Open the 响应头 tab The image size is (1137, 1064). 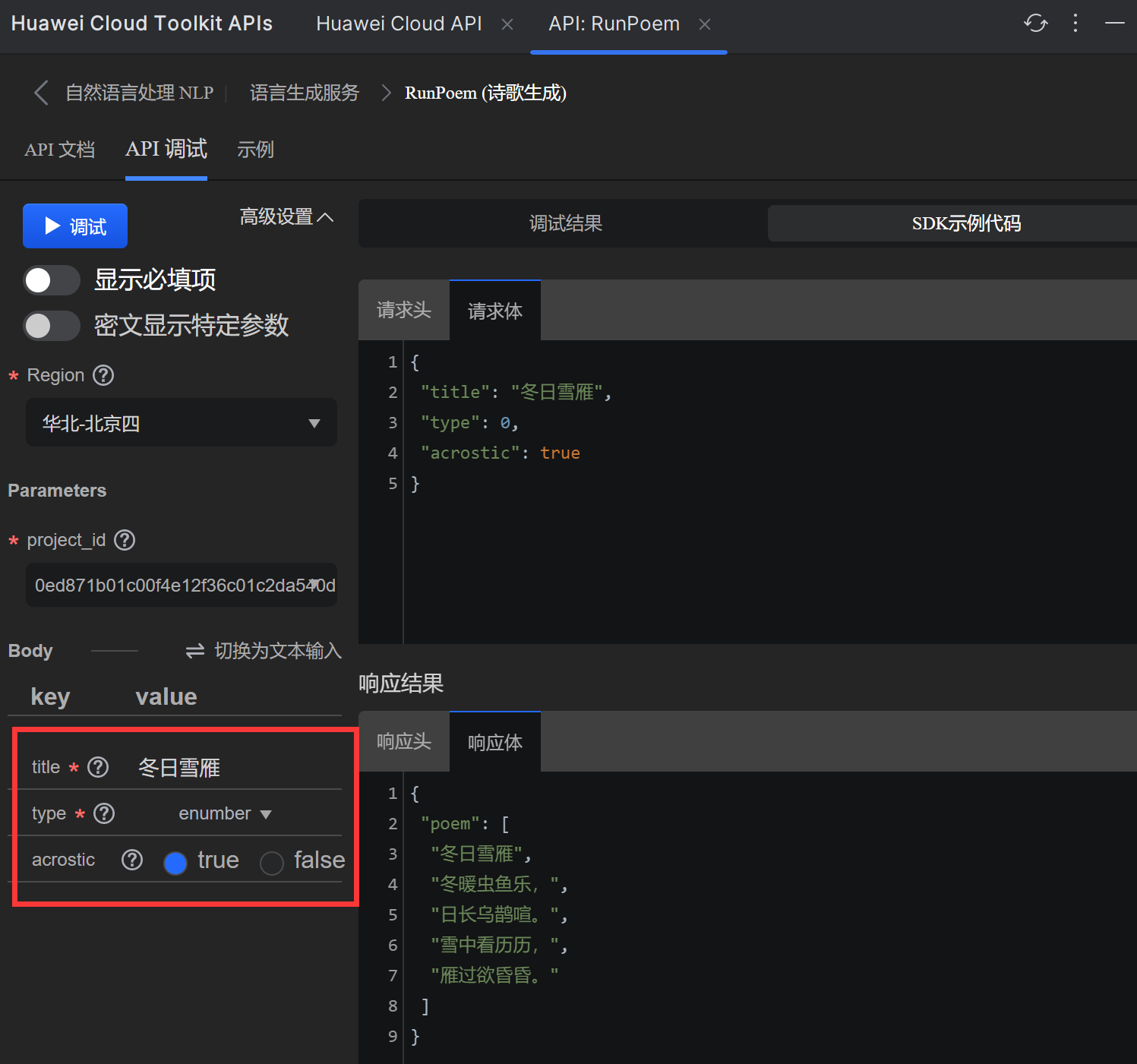pyautogui.click(x=404, y=741)
